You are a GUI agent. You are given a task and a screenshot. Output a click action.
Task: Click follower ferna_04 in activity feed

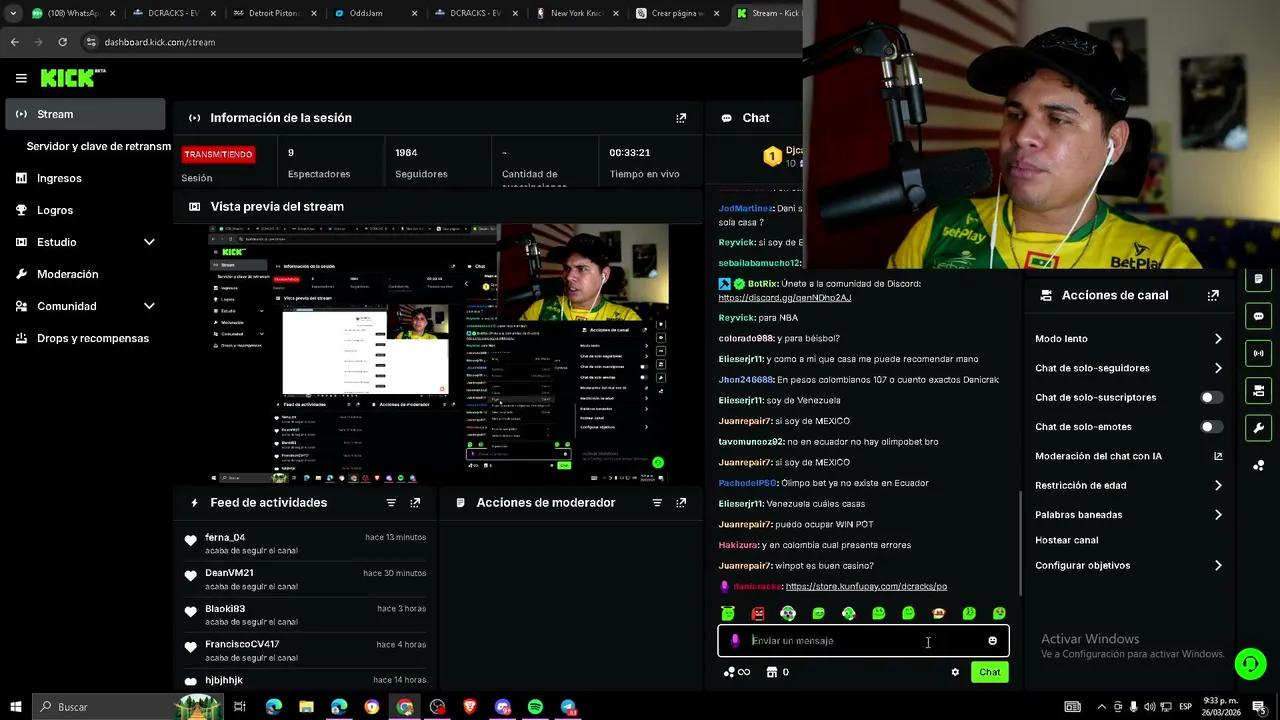click(x=225, y=538)
